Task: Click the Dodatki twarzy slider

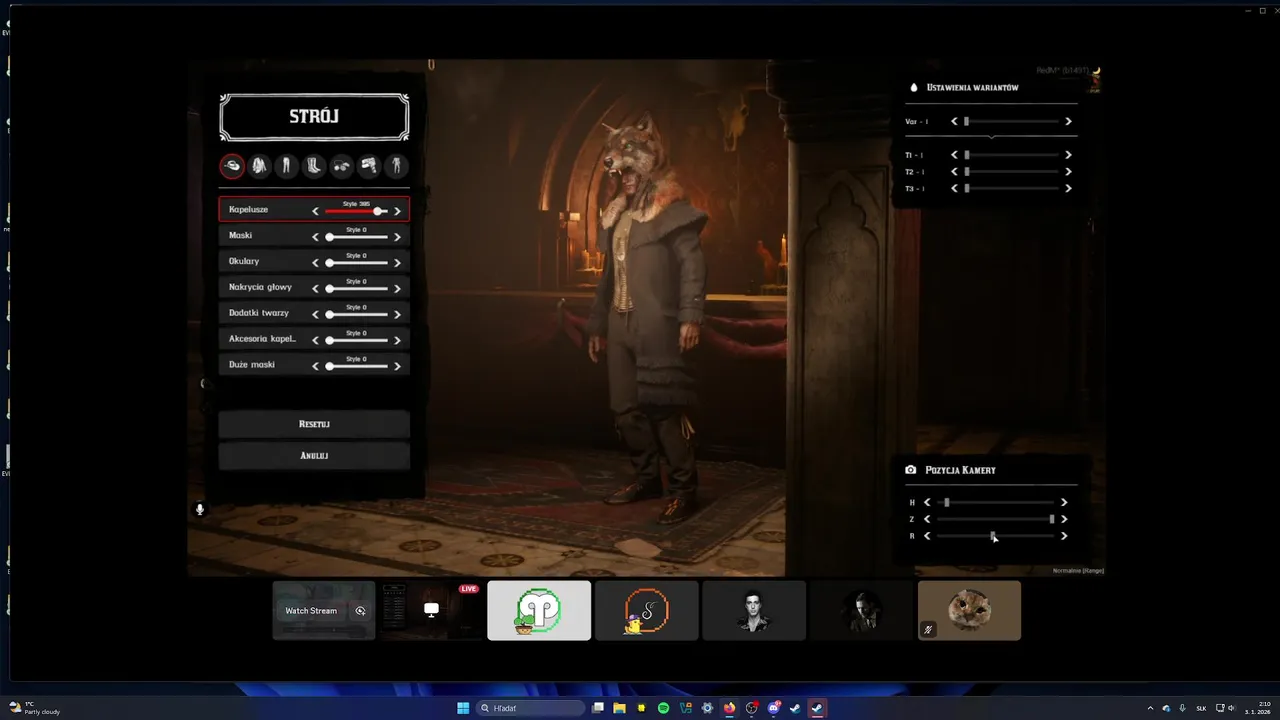Action: [357, 315]
